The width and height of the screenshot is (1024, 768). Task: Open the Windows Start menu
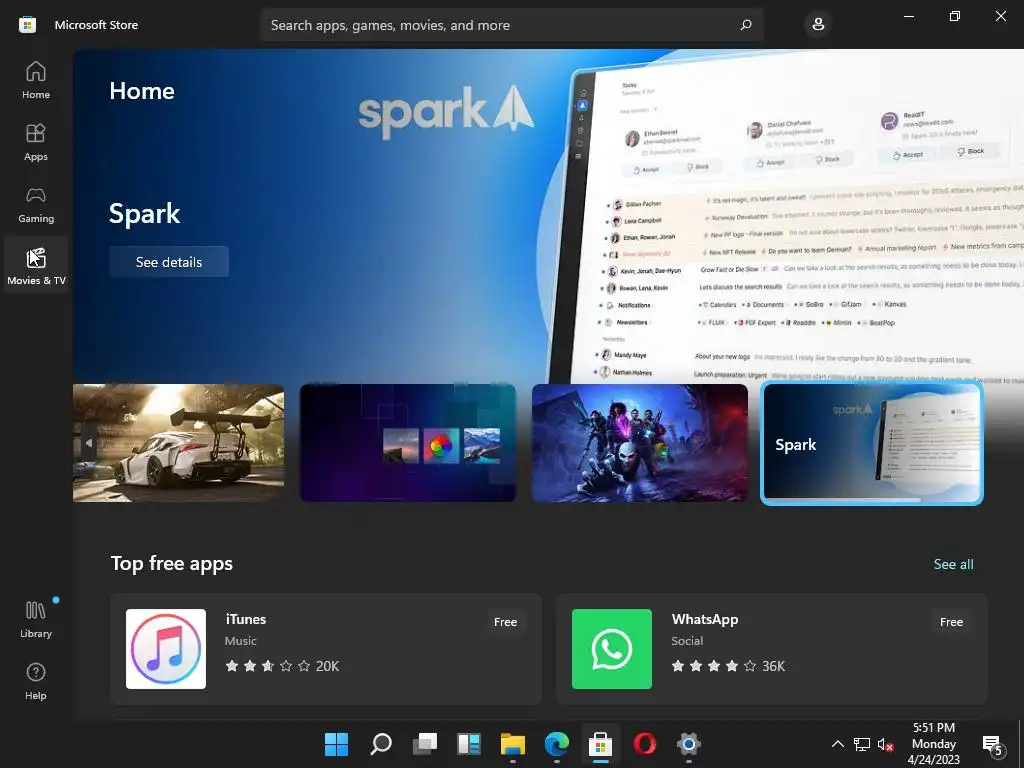337,744
